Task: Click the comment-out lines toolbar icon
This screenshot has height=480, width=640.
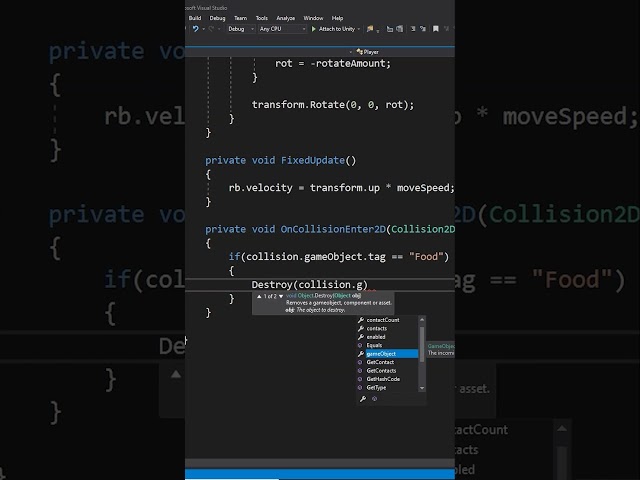Action: [x=413, y=29]
